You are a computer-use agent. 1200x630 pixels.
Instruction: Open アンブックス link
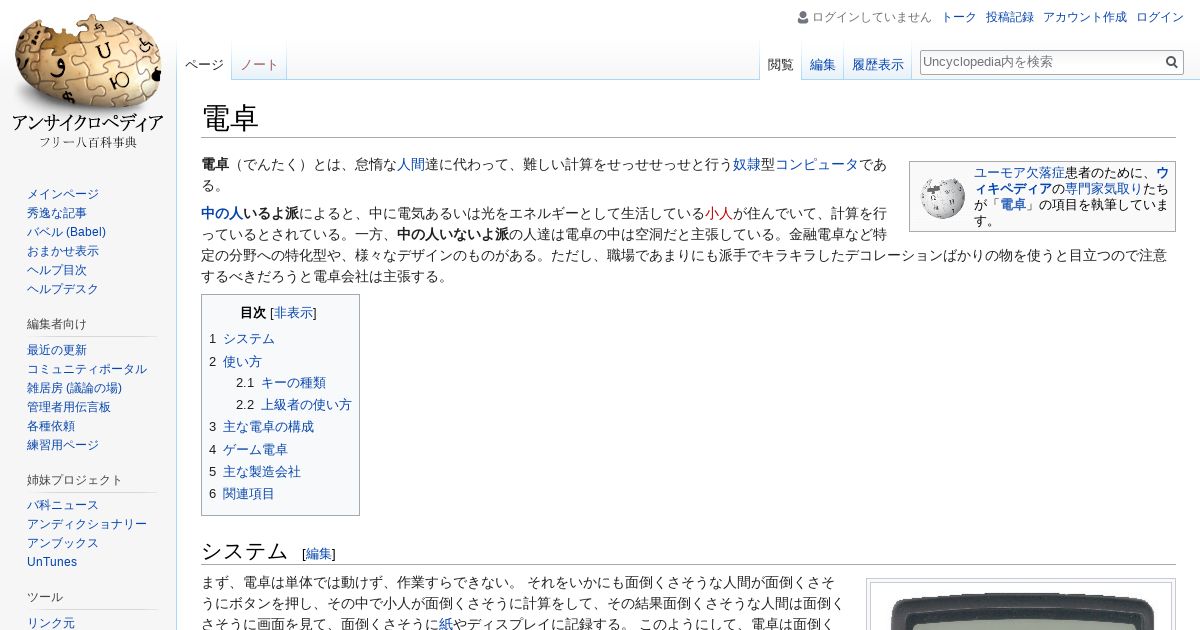pyautogui.click(x=63, y=543)
